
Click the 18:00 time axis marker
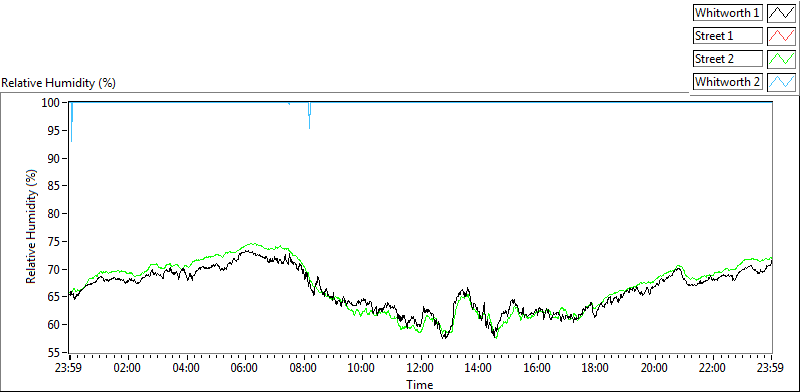596,368
